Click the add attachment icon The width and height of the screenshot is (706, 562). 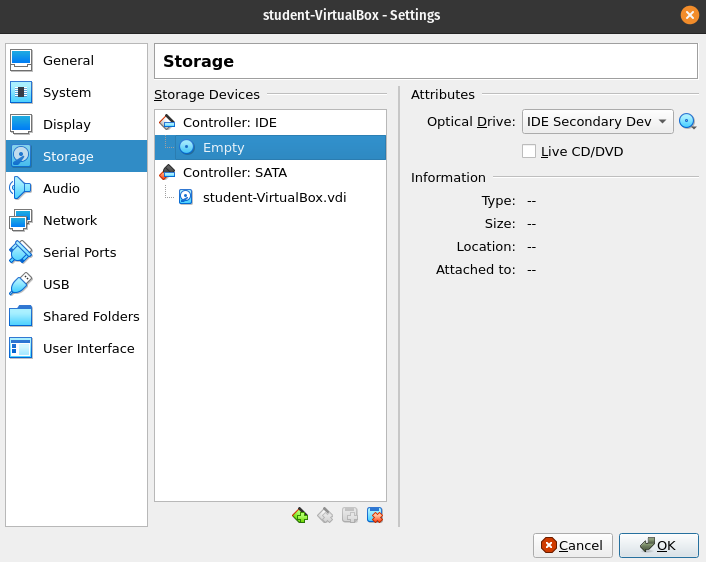[x=350, y=515]
